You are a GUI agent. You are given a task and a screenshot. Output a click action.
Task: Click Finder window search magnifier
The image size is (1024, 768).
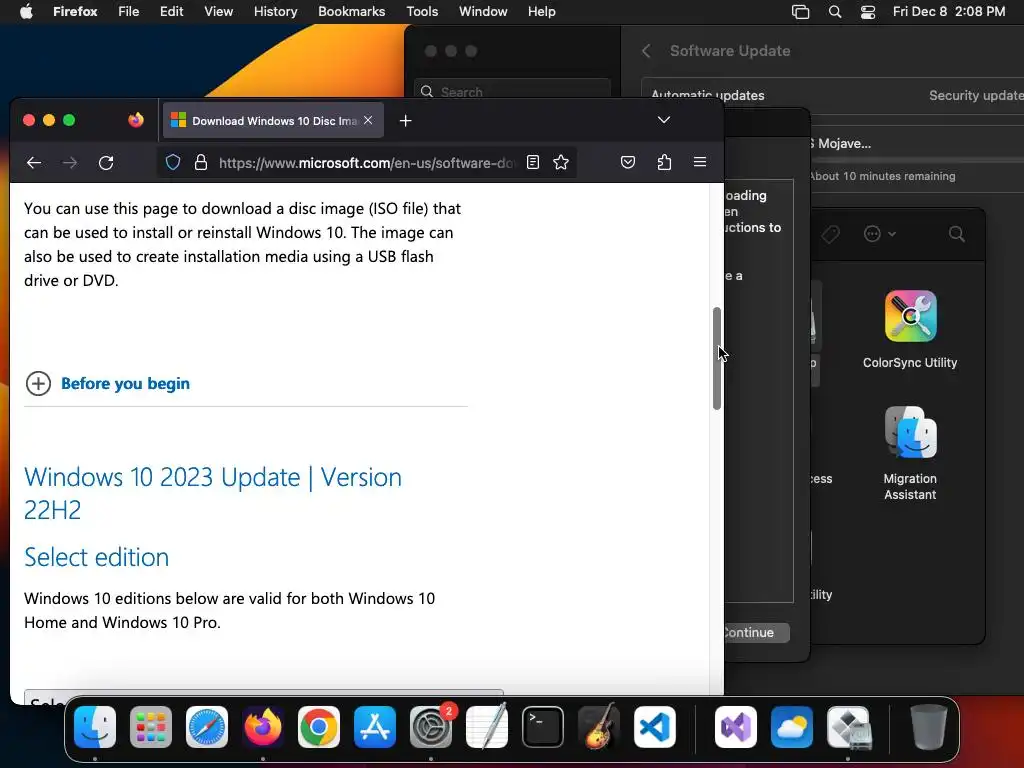[957, 234]
